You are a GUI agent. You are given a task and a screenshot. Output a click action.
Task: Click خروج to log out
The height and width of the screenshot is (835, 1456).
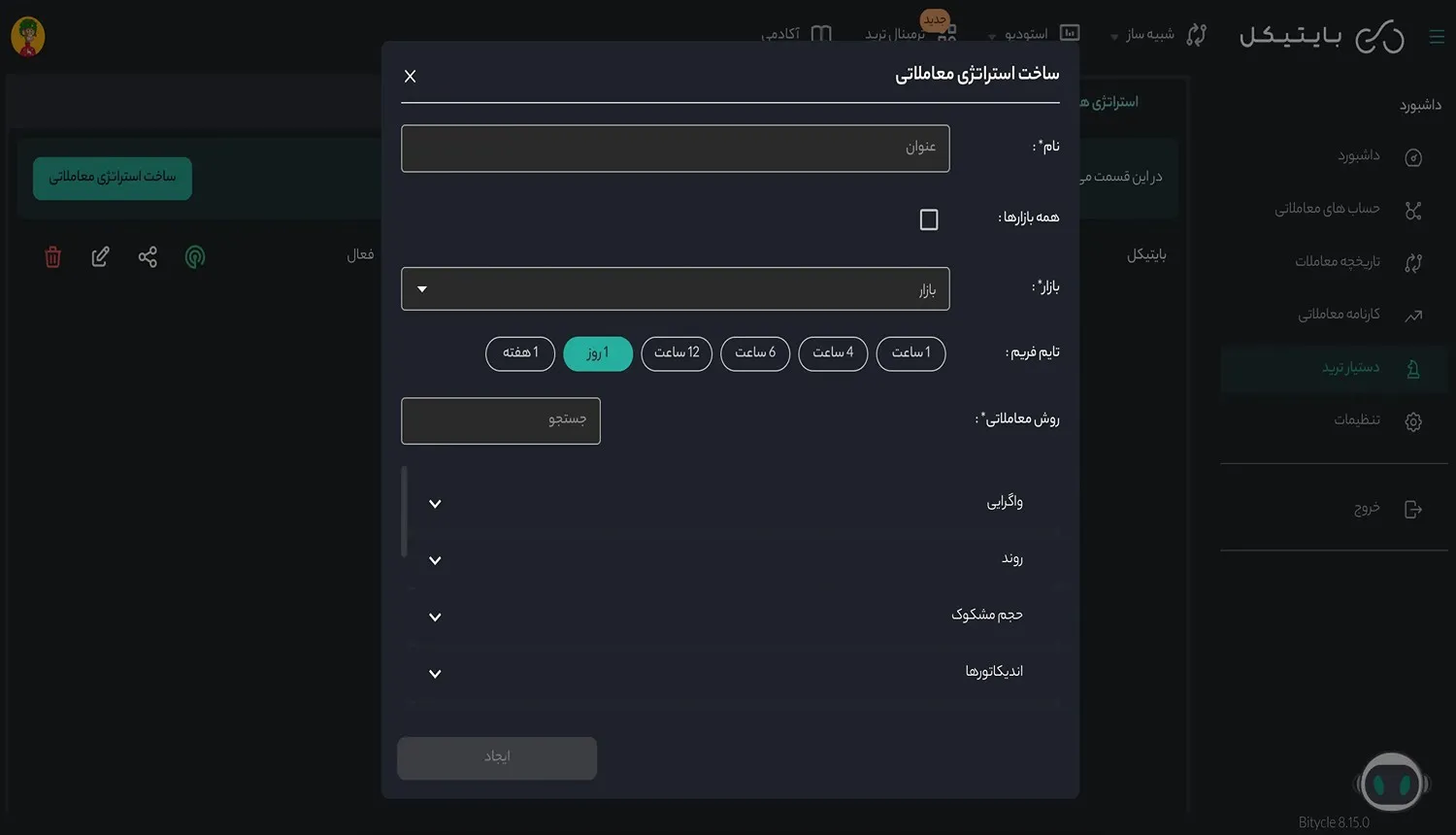pos(1367,508)
